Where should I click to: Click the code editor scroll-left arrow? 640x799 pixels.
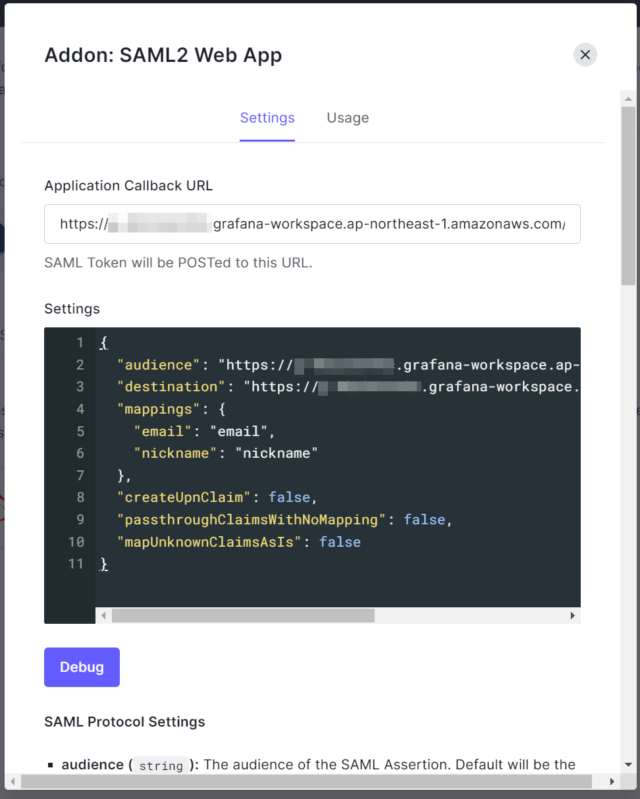click(103, 616)
